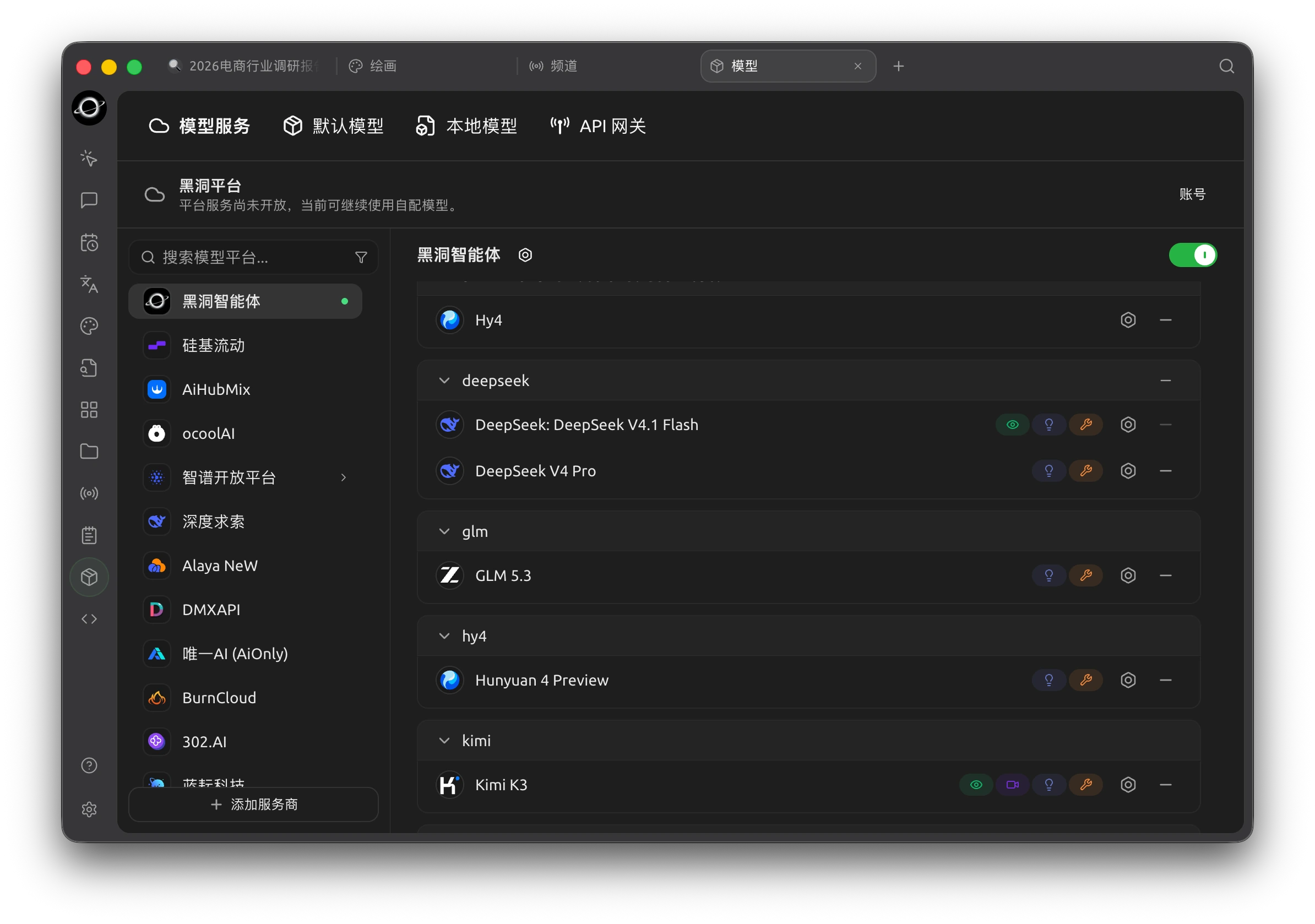Open filter icon in provider search box
This screenshot has width=1315, height=924.
point(361,257)
